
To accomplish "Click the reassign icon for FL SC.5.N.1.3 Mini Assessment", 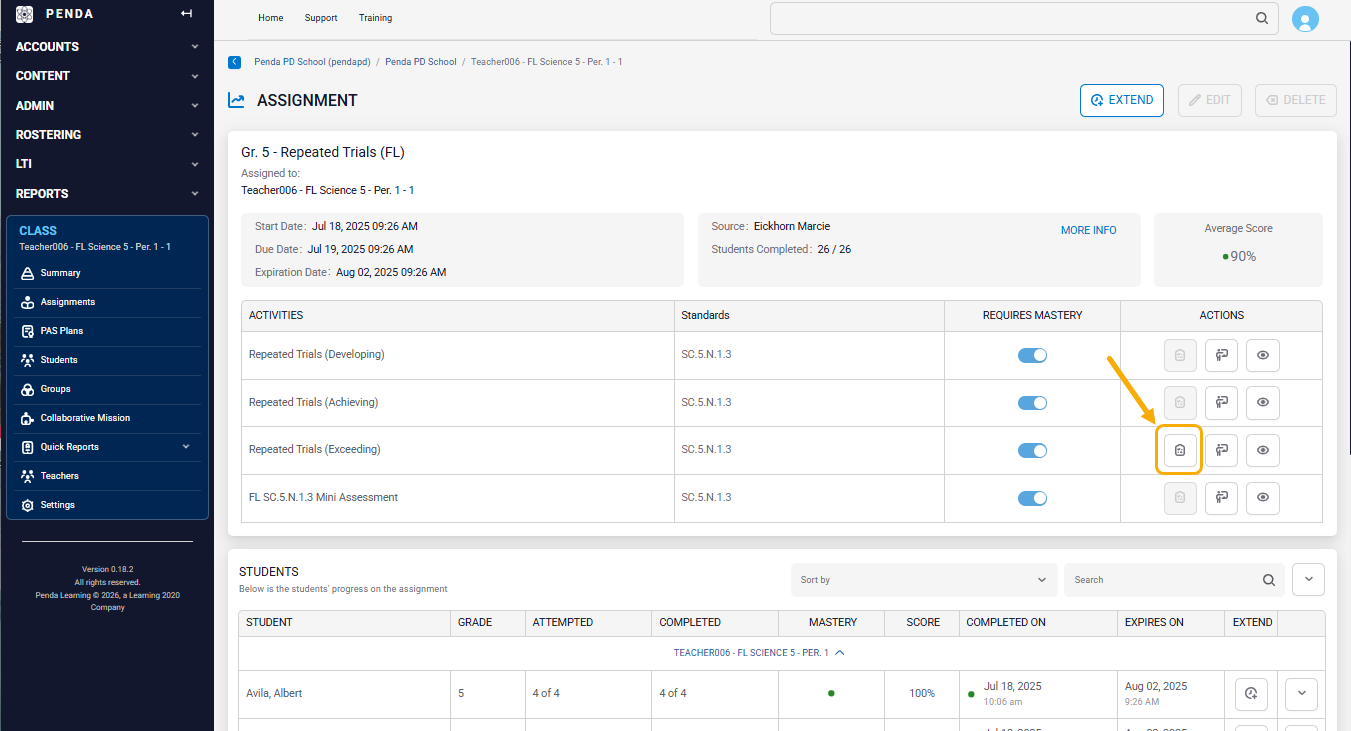I will [x=1222, y=497].
